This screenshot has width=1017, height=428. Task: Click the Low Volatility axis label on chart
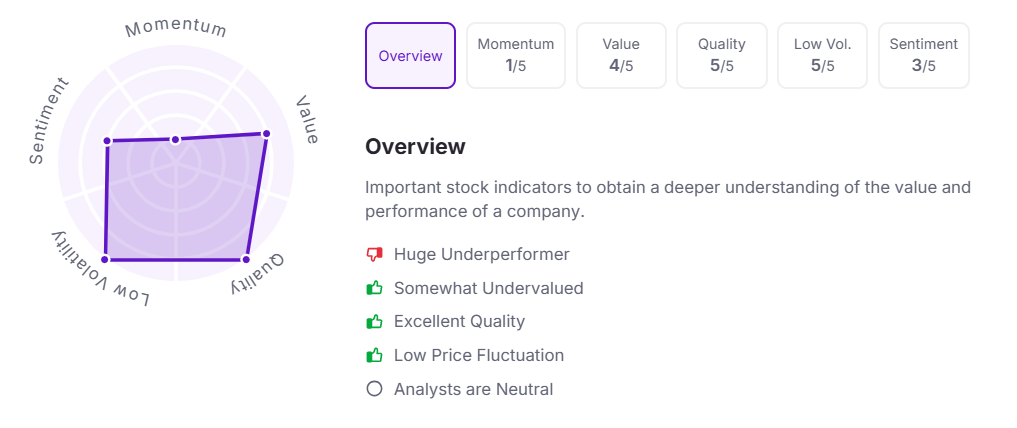pos(101,268)
